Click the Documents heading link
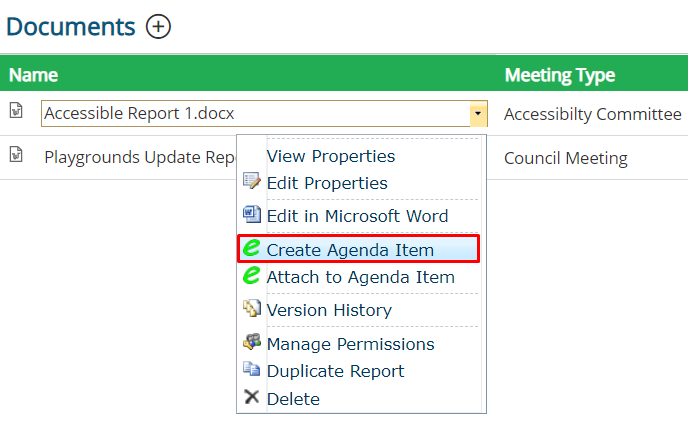 coord(71,27)
